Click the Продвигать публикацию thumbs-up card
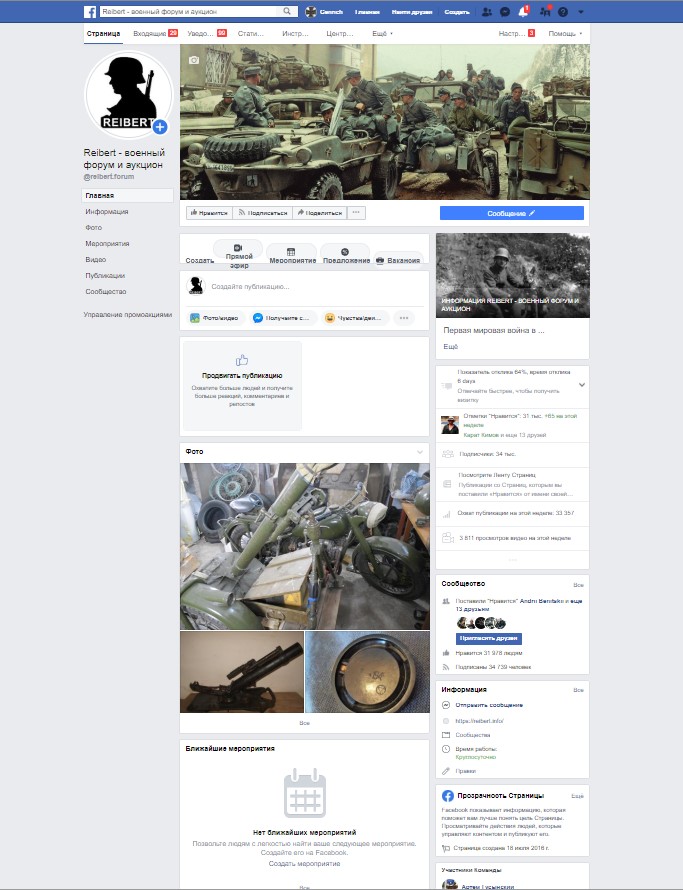Viewport: 683px width, 890px height. click(x=242, y=385)
